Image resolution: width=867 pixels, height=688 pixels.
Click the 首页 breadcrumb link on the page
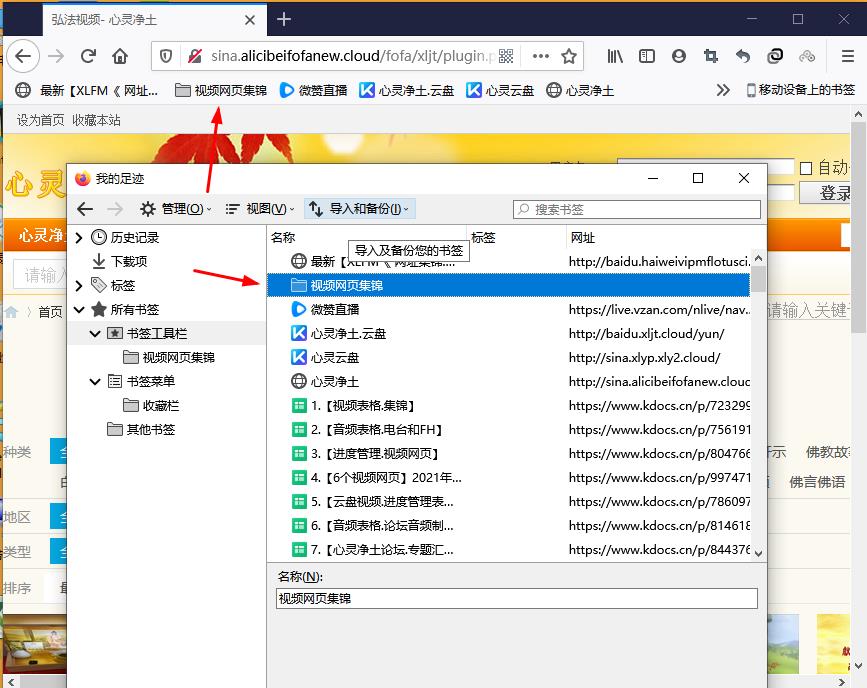(50, 312)
